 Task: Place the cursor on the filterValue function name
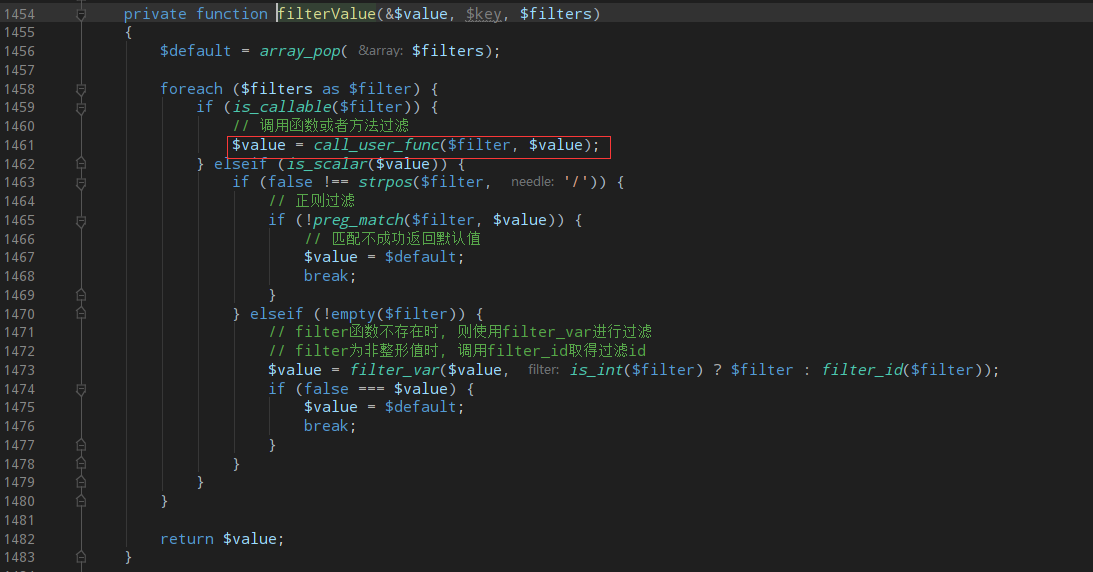(x=327, y=14)
